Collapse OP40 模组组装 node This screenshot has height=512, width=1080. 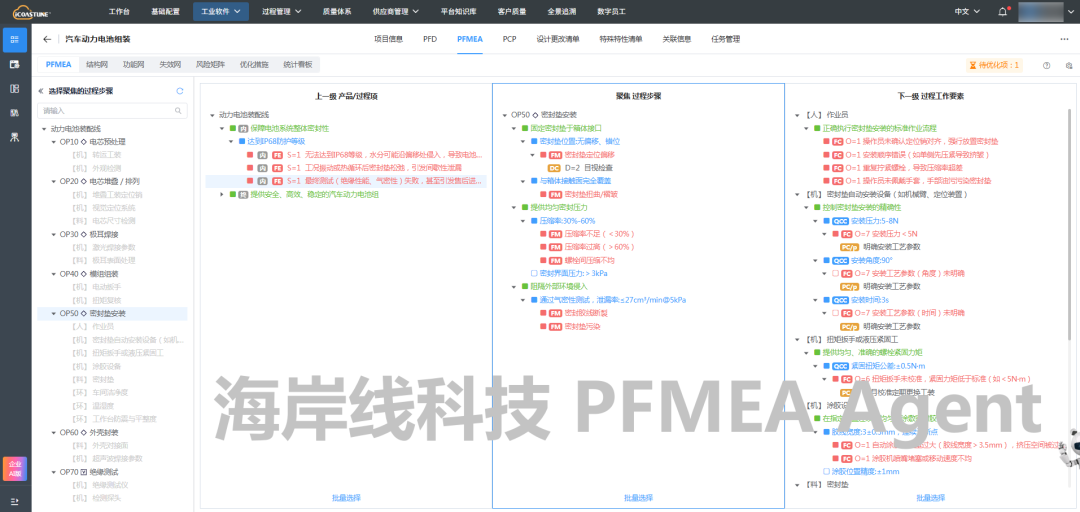pos(54,274)
